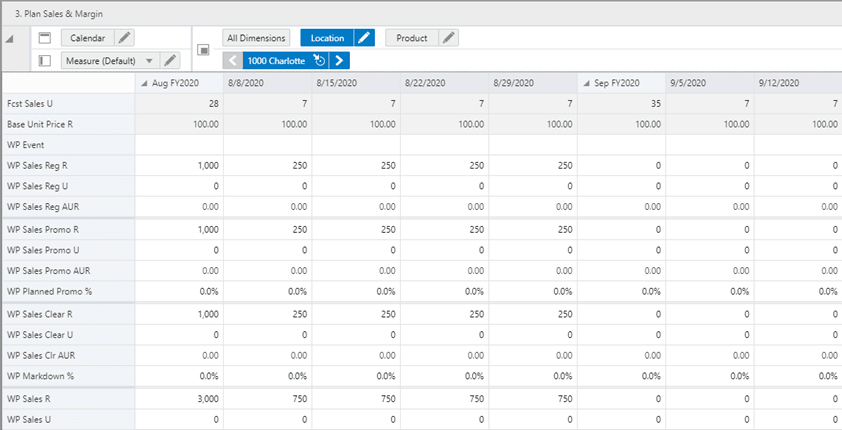The height and width of the screenshot is (430, 842).
Task: Click the column axis layout icon beside Calendar
Action: pyautogui.click(x=45, y=38)
